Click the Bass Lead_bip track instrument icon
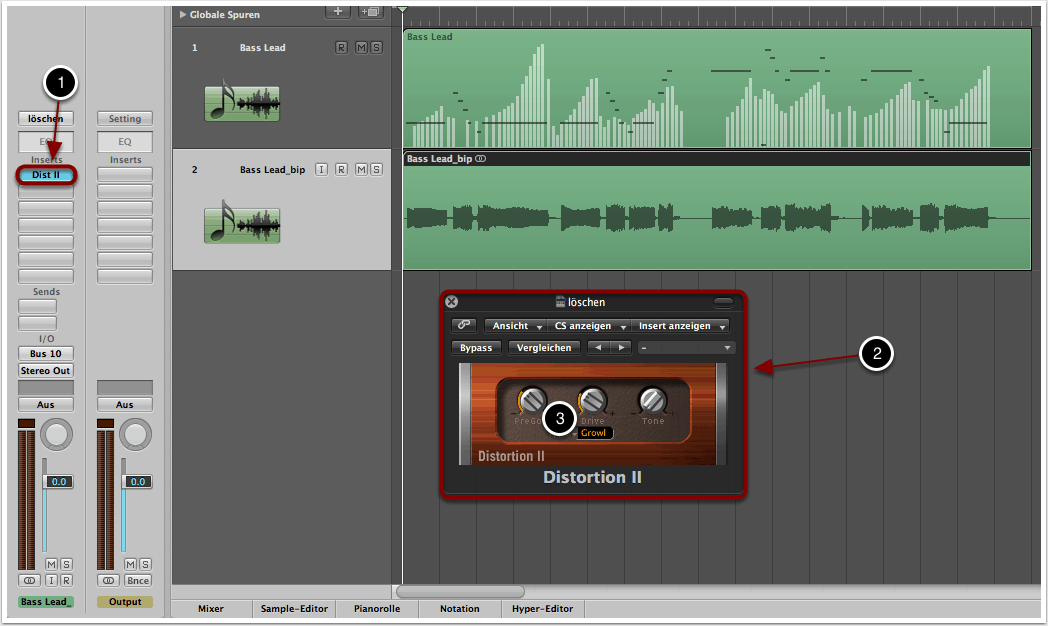The image size is (1048, 626). coord(242,223)
